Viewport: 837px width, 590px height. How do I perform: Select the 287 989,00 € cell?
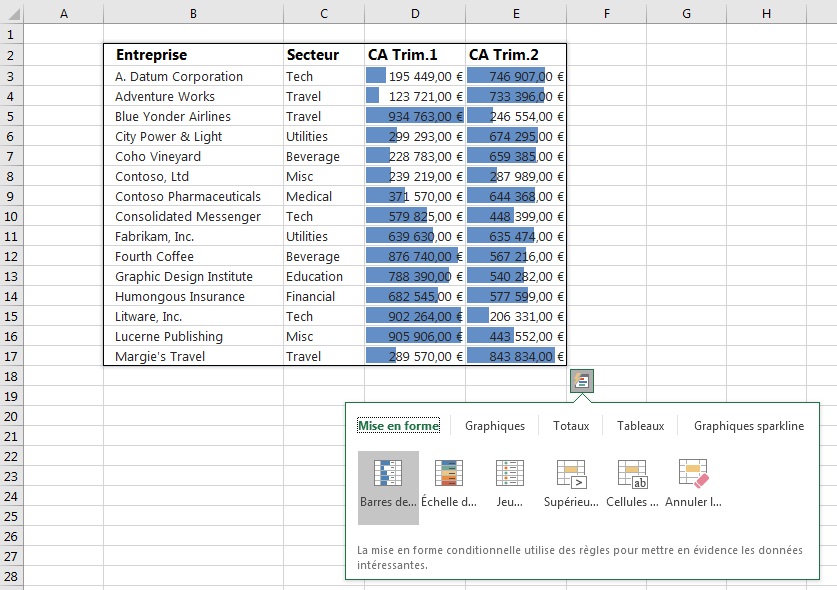[x=516, y=176]
